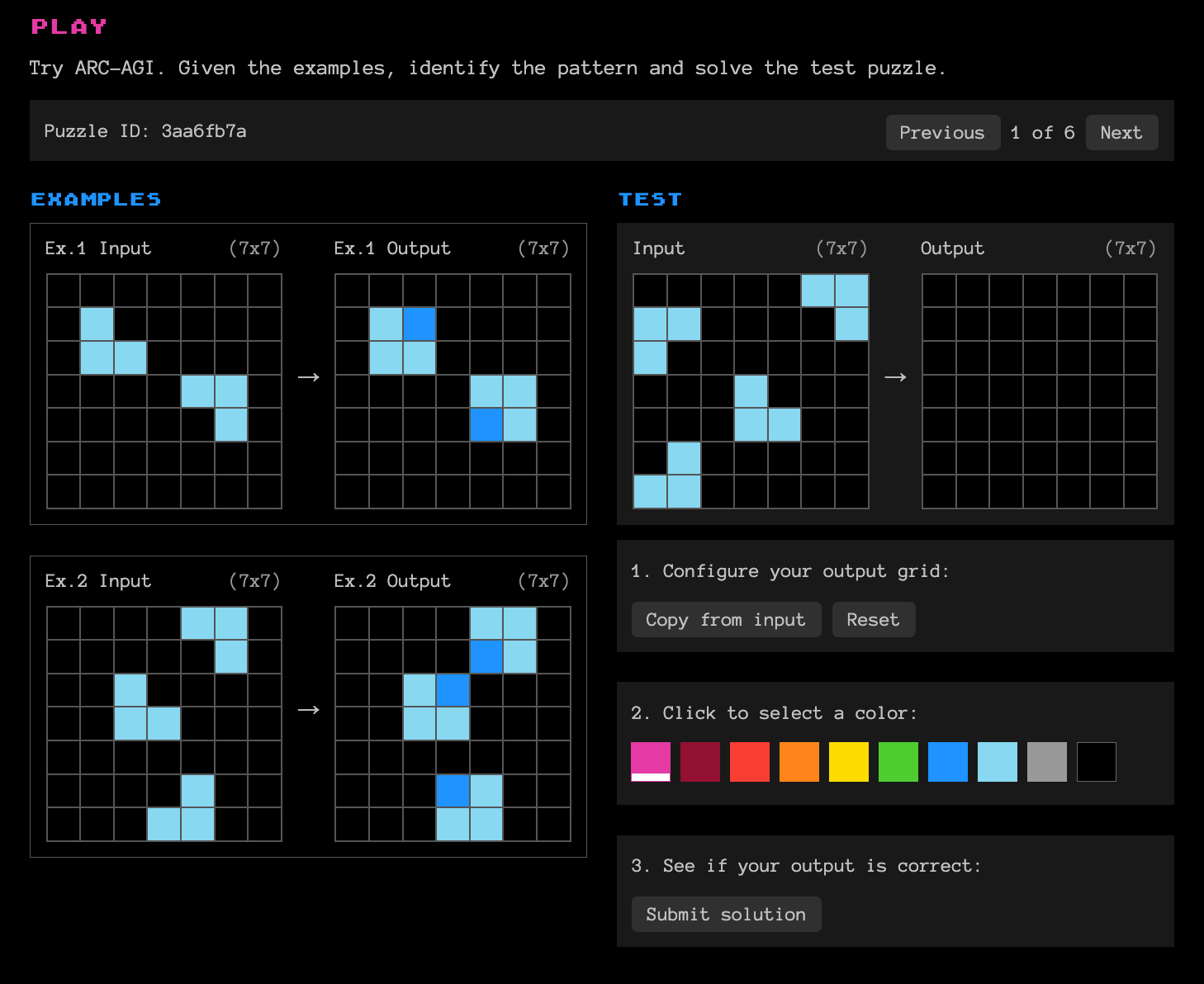Viewport: 1204px width, 984px height.
Task: Click the Ex.1 Input grid
Action: point(164,391)
